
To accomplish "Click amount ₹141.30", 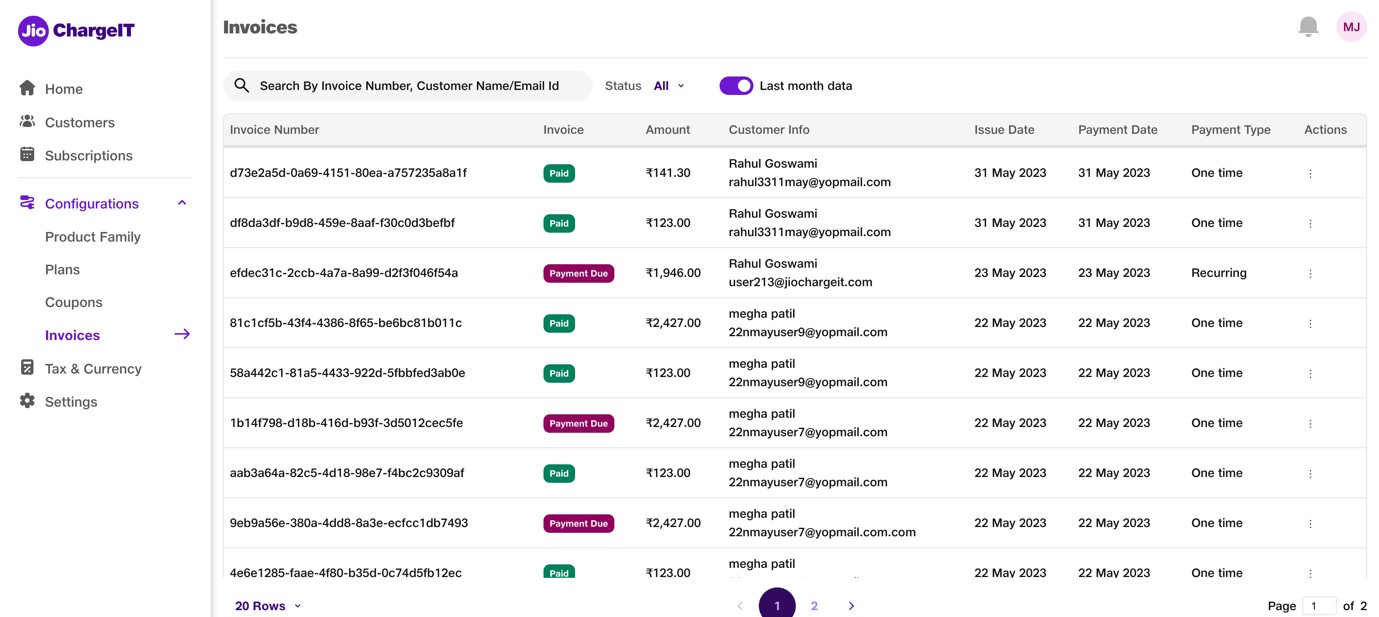I will [x=668, y=173].
